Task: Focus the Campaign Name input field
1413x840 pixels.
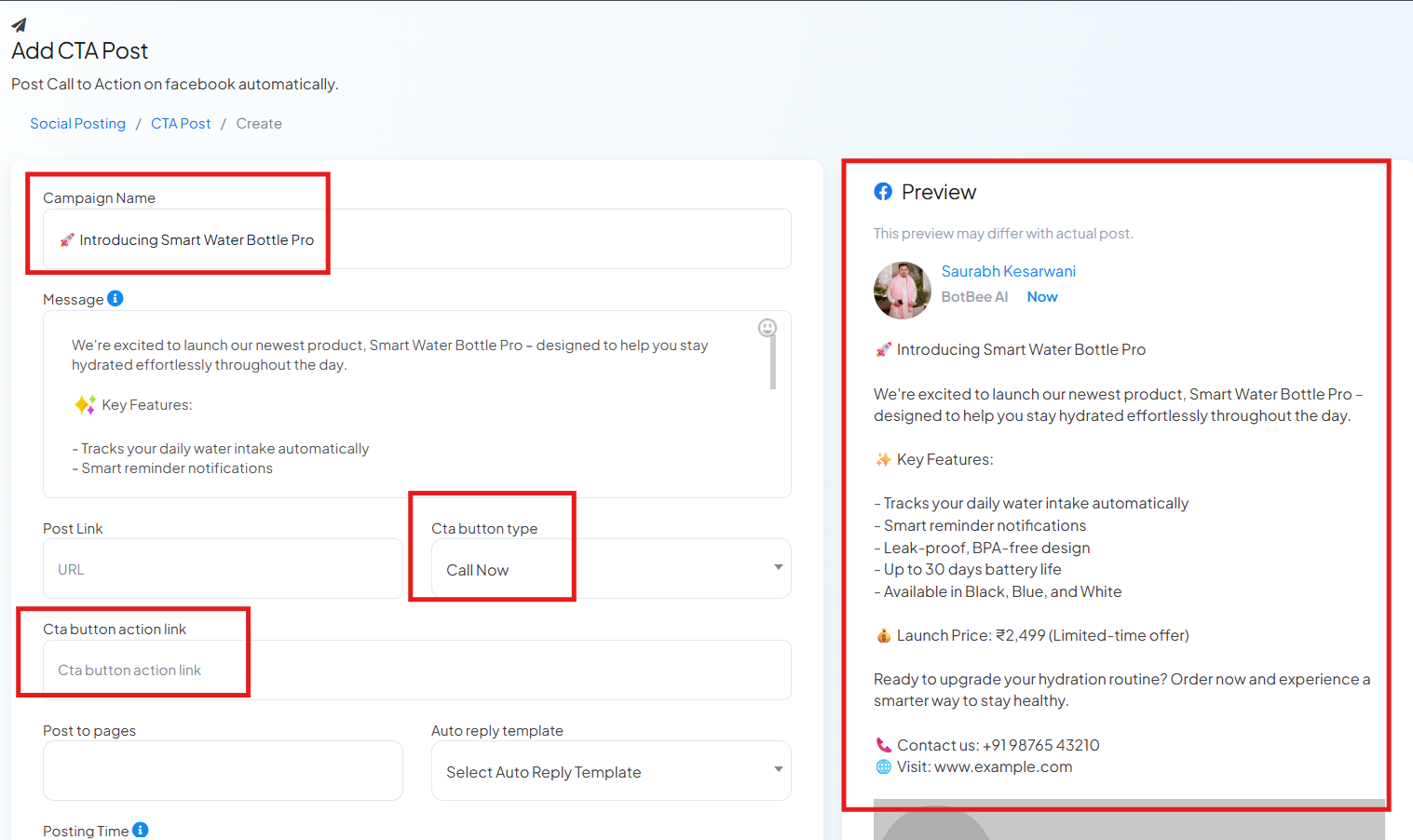Action: coord(417,239)
